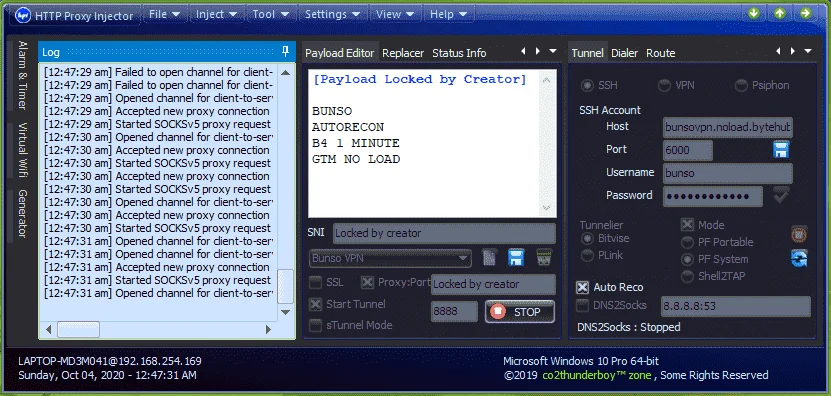Switch to the Status Info tab
The image size is (831, 396).
(459, 53)
